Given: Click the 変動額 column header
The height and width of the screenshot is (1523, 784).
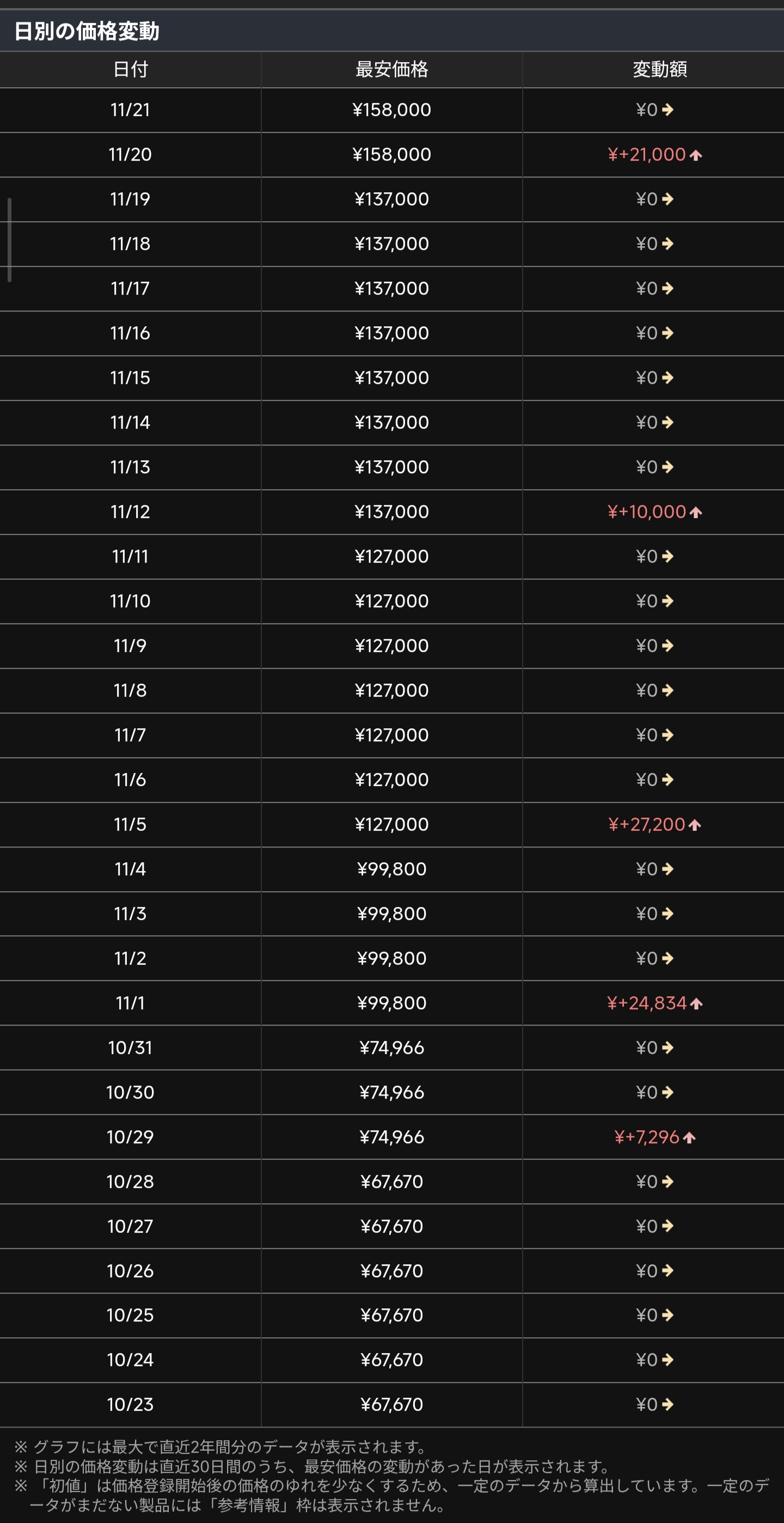Looking at the screenshot, I should click(659, 70).
